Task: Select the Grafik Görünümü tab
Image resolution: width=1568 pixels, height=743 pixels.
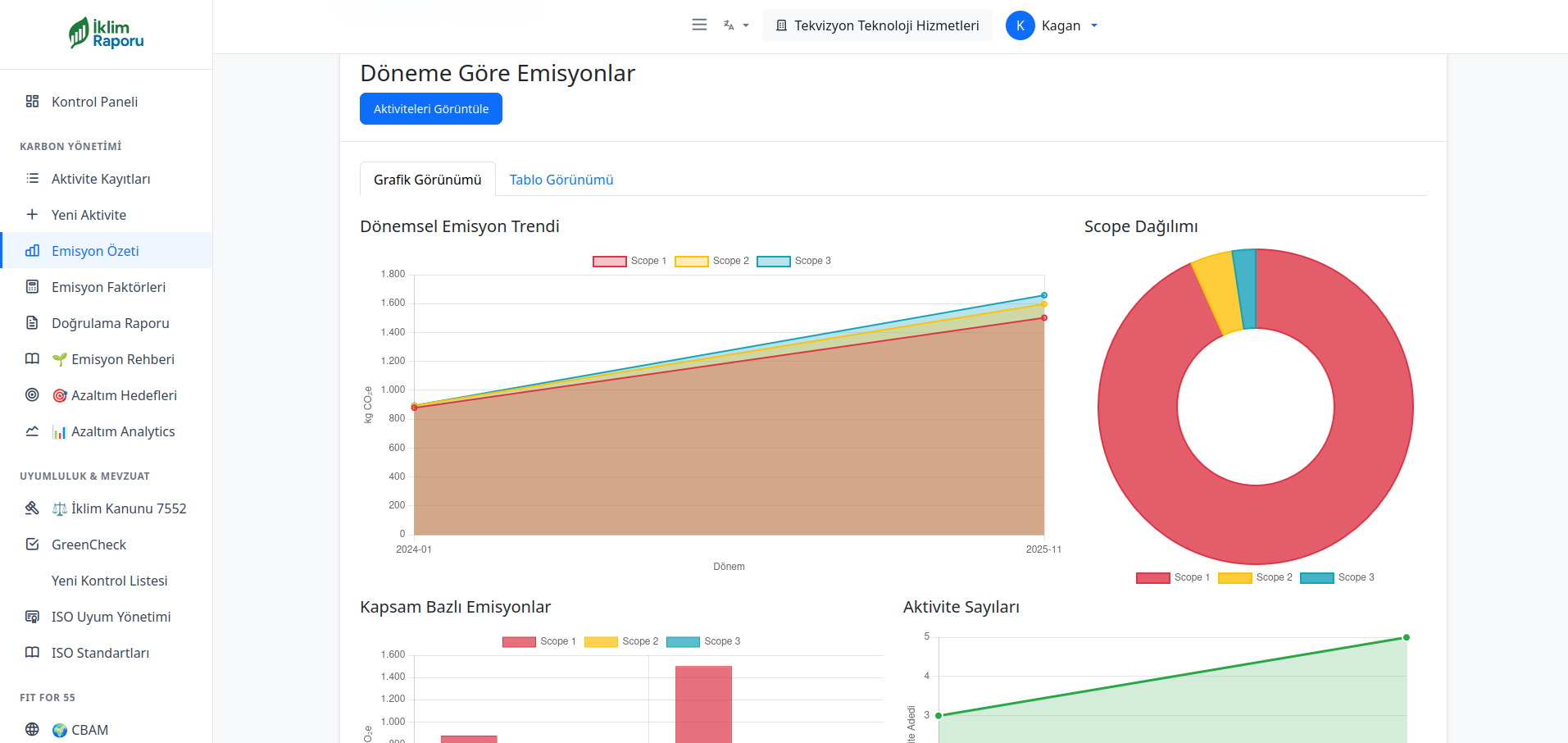Action: [x=427, y=179]
